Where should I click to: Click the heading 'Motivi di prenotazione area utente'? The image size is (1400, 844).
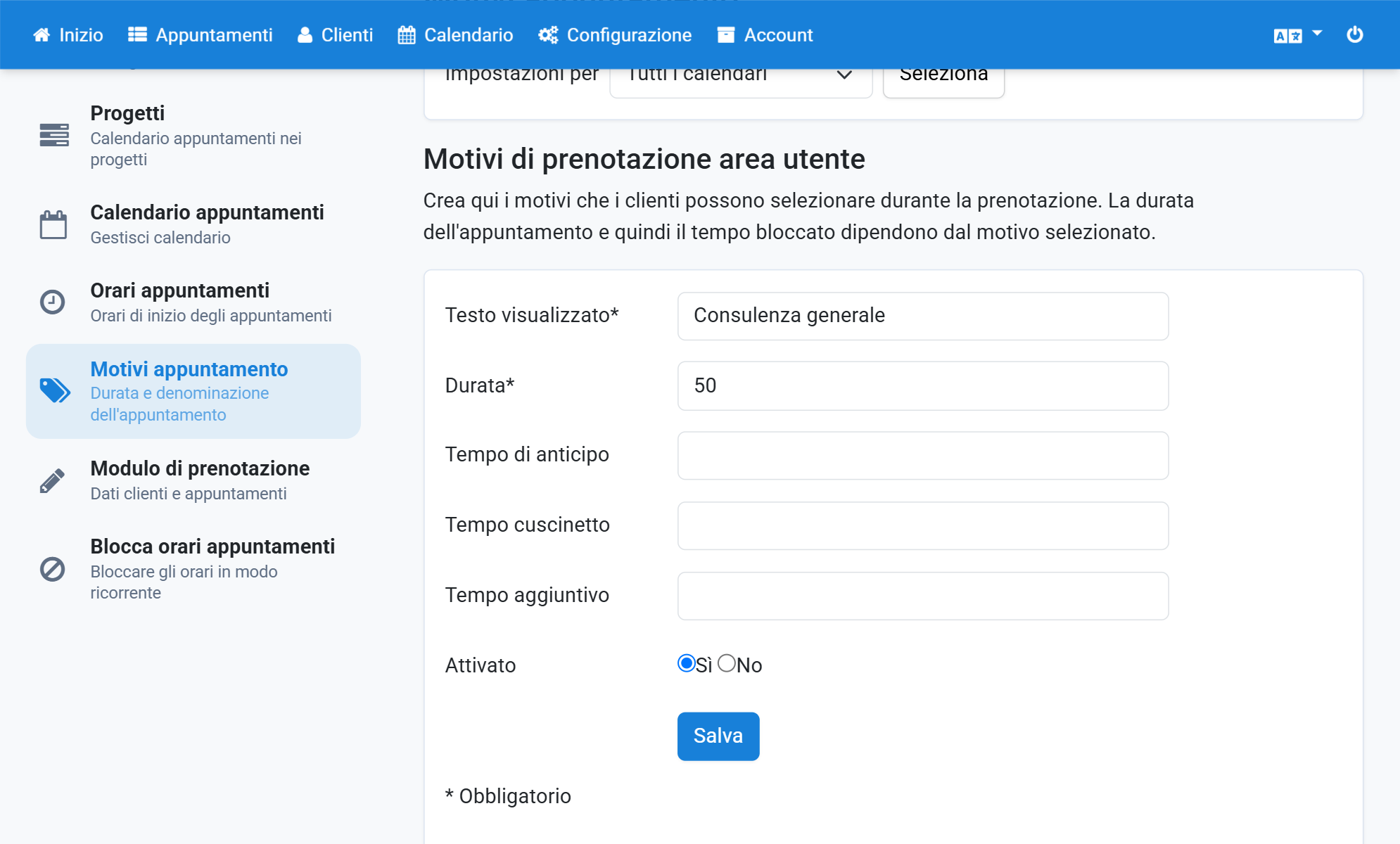[644, 159]
